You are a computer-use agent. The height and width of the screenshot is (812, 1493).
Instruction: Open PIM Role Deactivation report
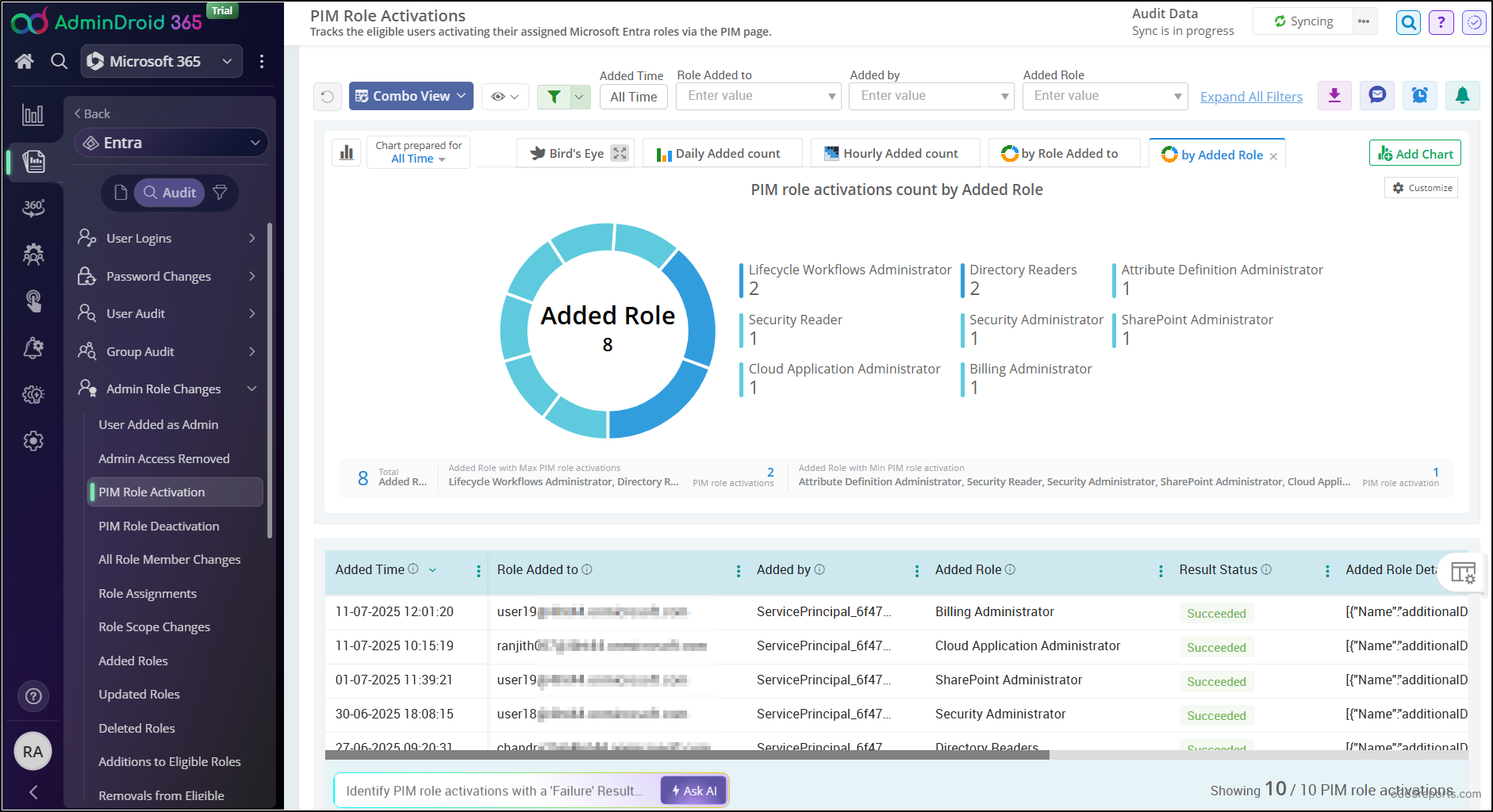click(159, 526)
